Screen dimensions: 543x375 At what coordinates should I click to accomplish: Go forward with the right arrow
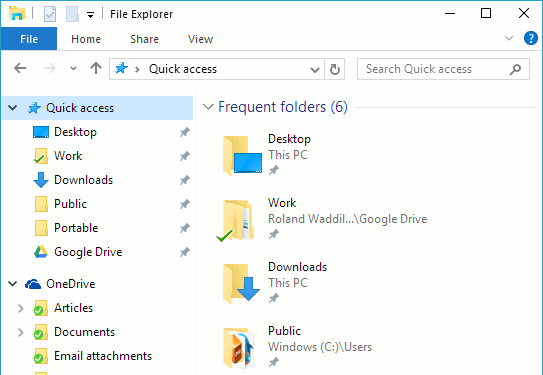tap(50, 68)
